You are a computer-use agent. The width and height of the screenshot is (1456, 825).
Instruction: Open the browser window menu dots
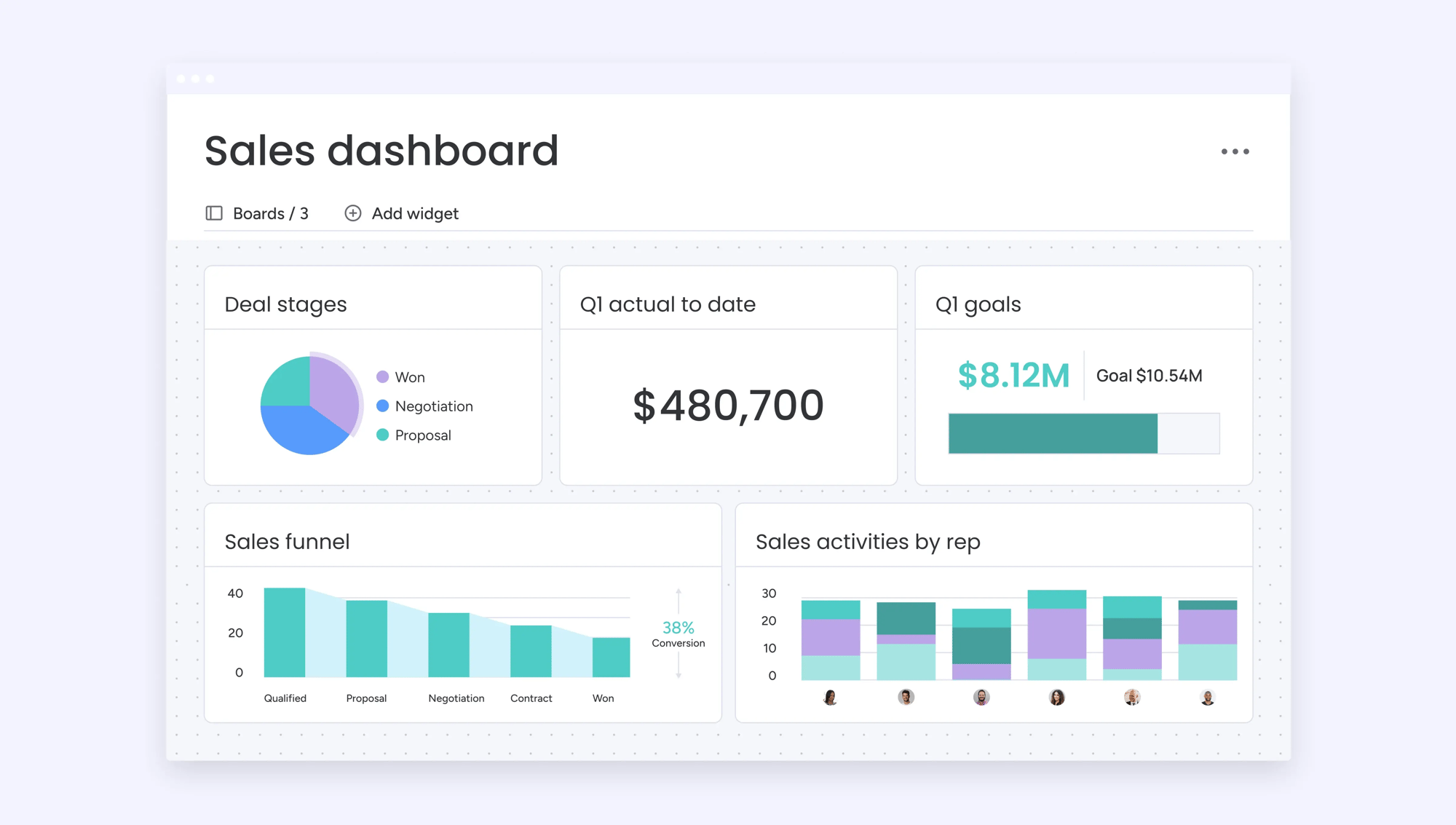[x=195, y=78]
